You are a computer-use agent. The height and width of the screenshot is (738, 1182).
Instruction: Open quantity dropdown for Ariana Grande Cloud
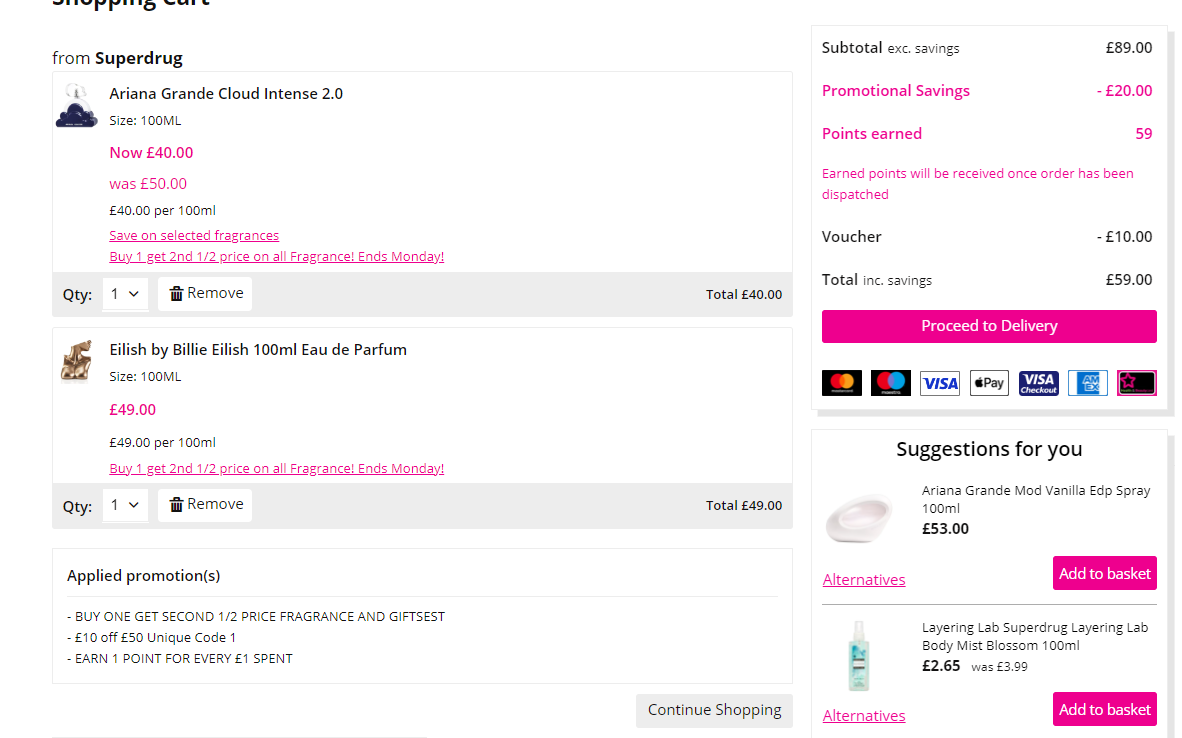126,294
